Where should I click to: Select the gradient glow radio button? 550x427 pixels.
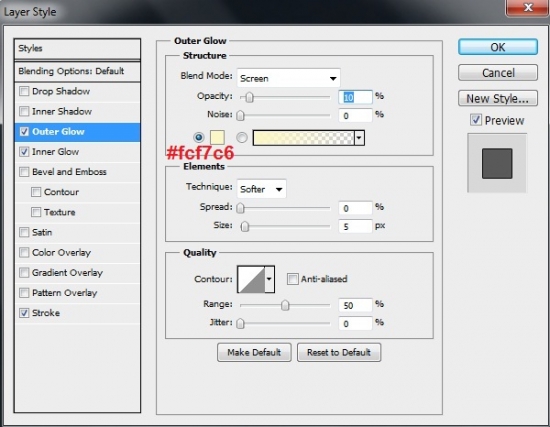[x=242, y=138]
